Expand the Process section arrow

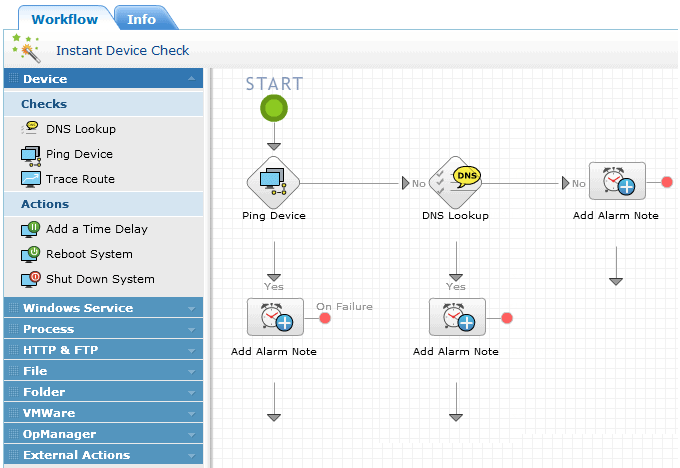click(191, 330)
